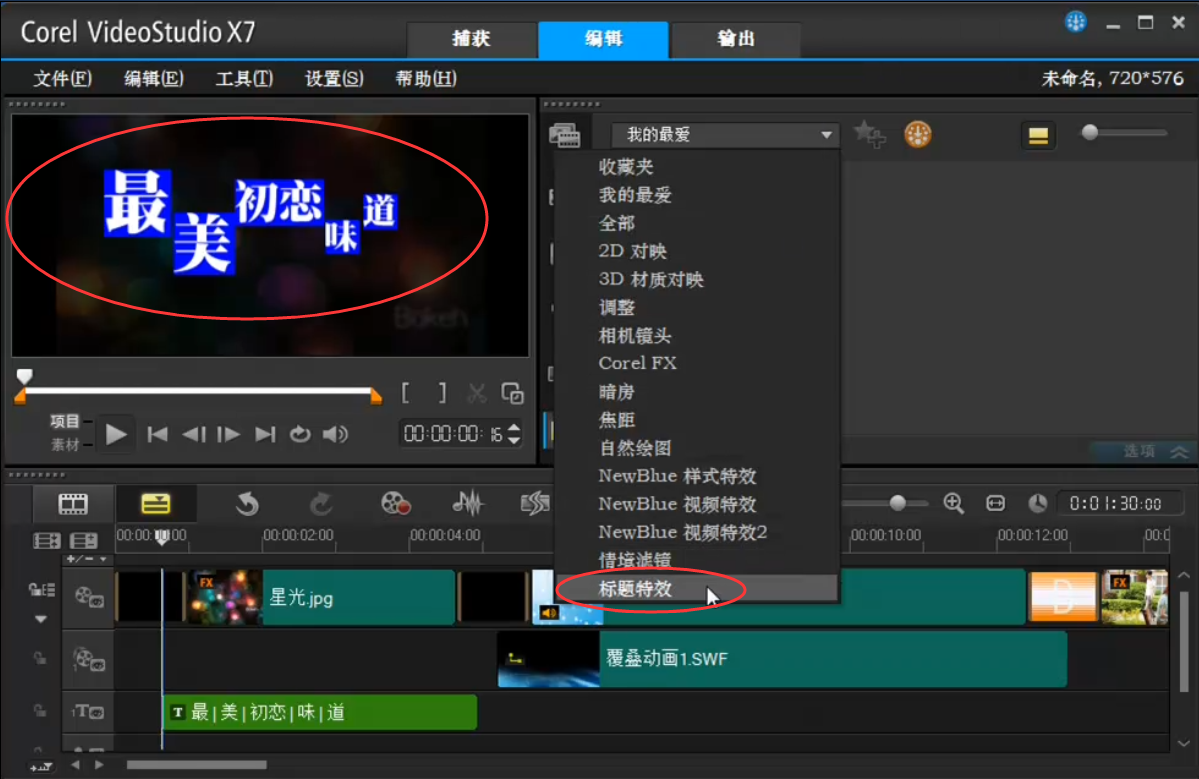Step to the next frame
Screen dimensions: 1199x779
click(x=229, y=434)
